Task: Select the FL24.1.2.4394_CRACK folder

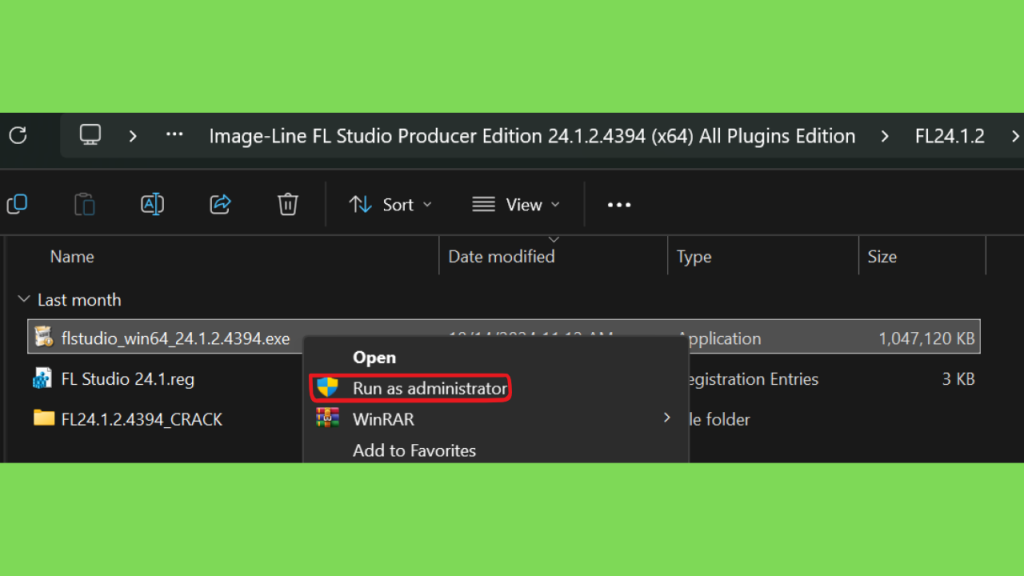Action: tap(141, 419)
